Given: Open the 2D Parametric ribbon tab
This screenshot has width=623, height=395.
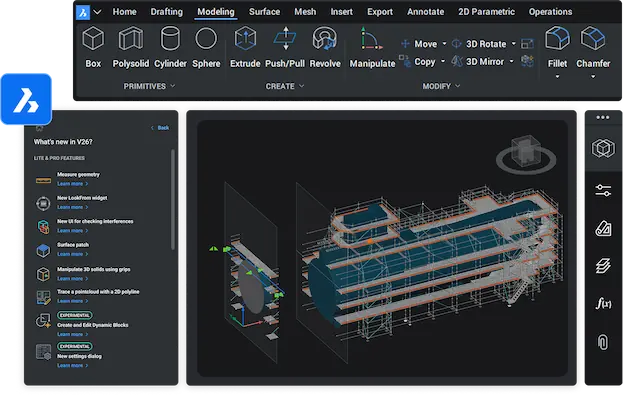Looking at the screenshot, I should pos(486,12).
